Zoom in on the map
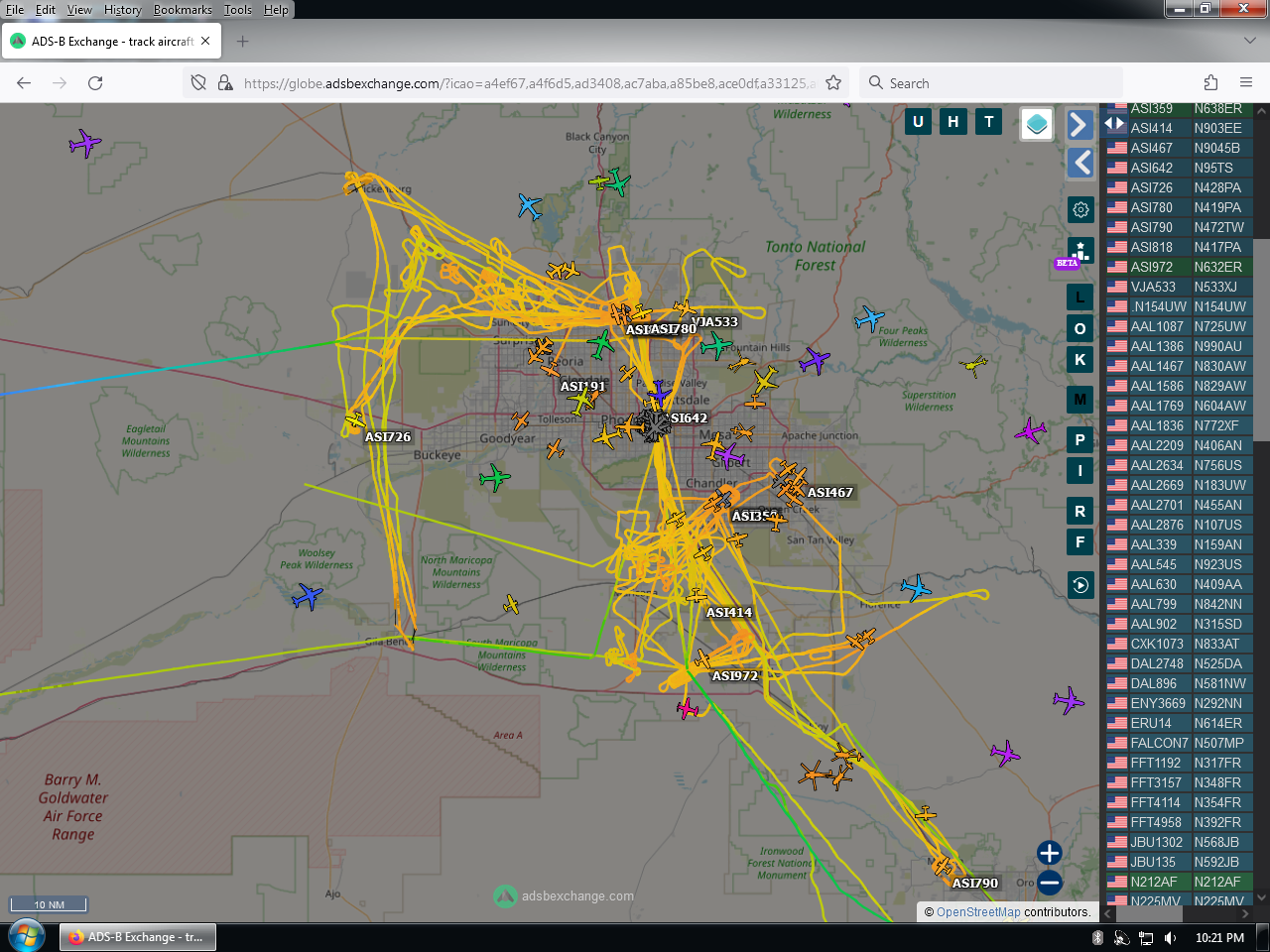 pyautogui.click(x=1049, y=853)
